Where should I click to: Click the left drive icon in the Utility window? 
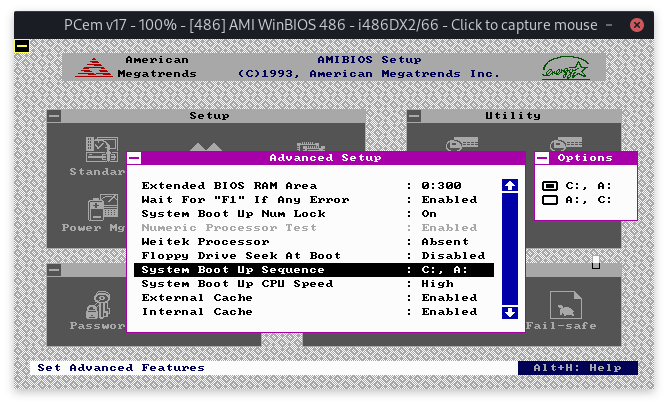(x=462, y=144)
